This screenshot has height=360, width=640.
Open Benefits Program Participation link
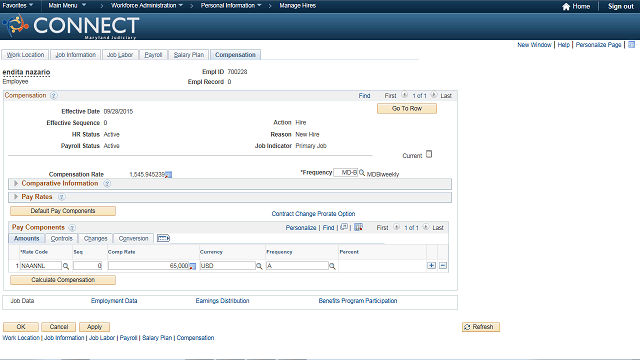click(x=358, y=301)
